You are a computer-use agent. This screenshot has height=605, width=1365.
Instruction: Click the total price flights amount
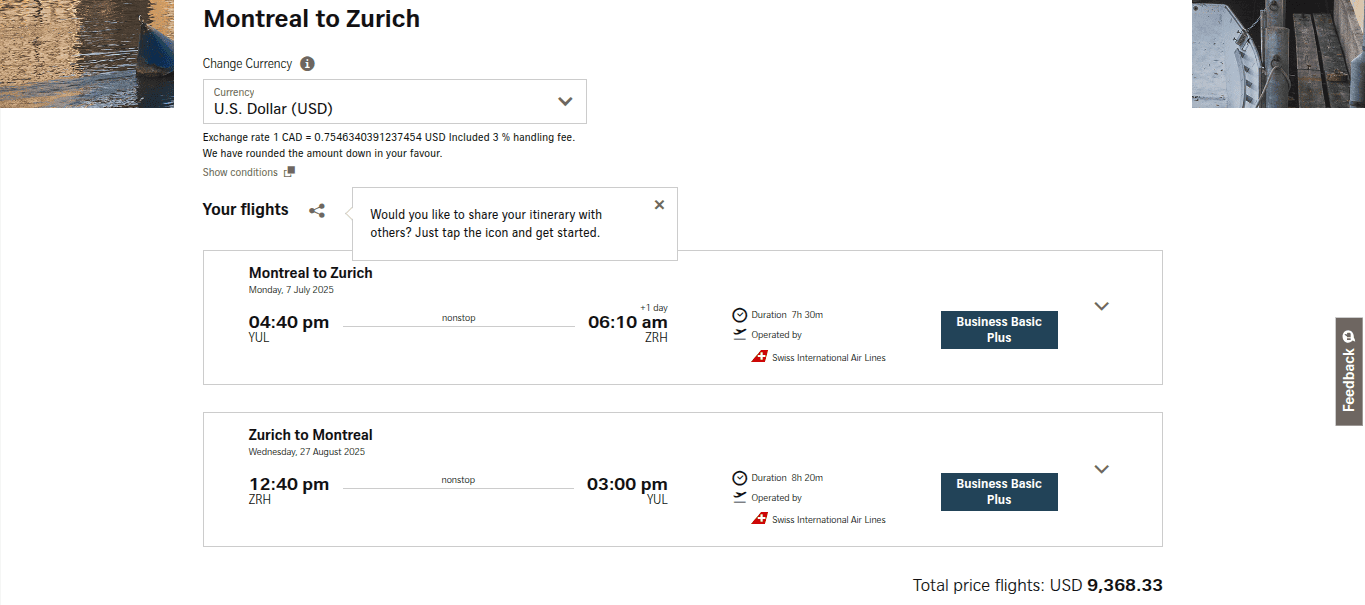(x=1126, y=584)
